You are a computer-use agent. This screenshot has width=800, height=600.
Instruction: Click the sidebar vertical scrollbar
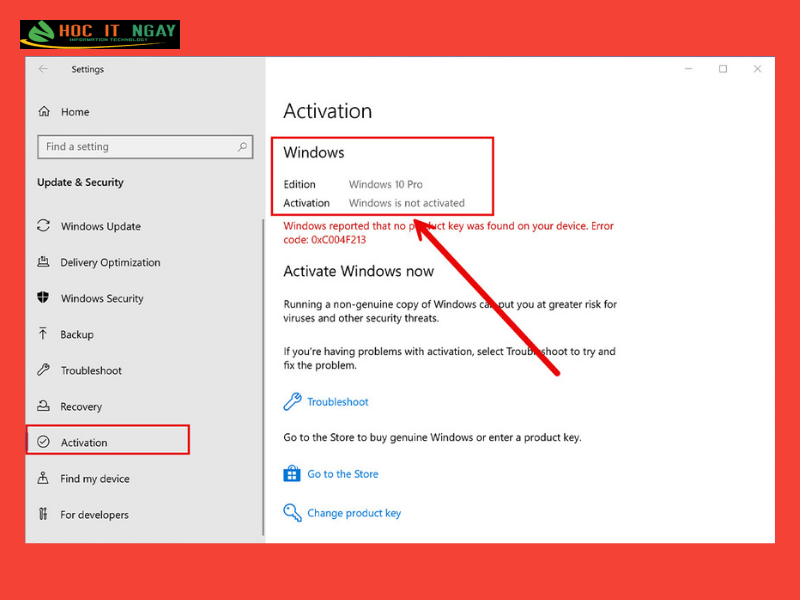click(x=263, y=377)
